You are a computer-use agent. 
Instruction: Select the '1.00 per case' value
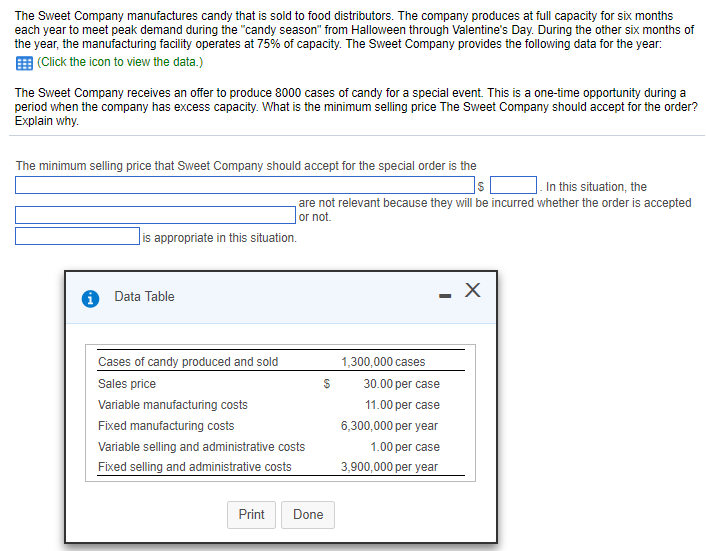(x=405, y=447)
